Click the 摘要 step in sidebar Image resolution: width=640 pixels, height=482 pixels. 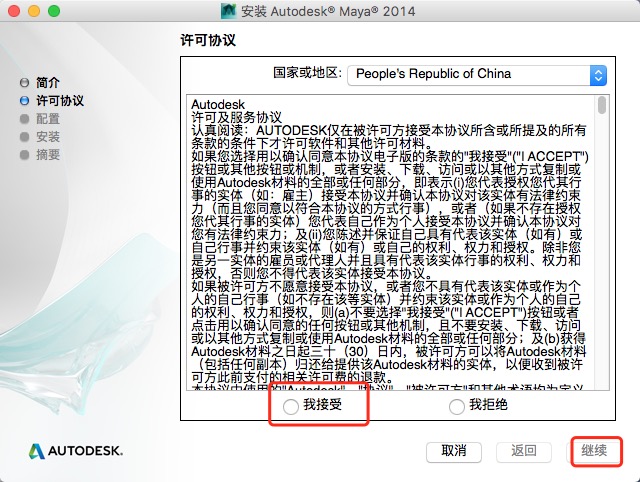(48, 155)
